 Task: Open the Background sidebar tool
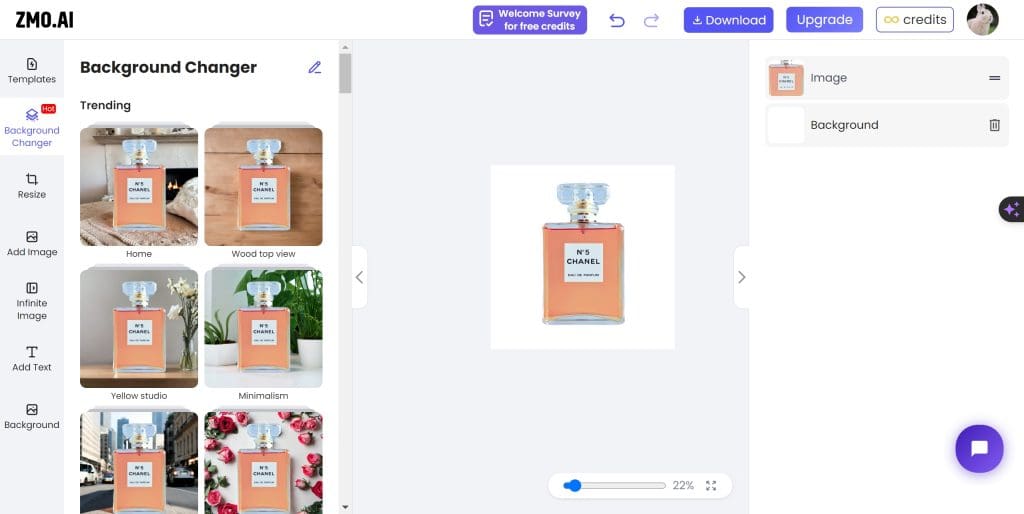click(x=31, y=416)
